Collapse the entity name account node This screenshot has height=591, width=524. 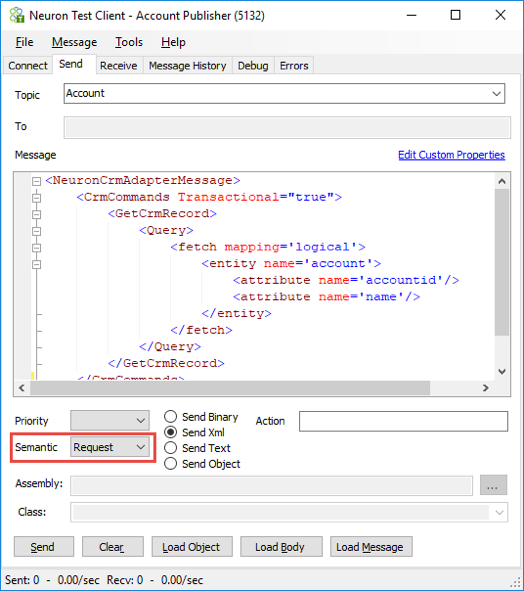(x=36, y=265)
